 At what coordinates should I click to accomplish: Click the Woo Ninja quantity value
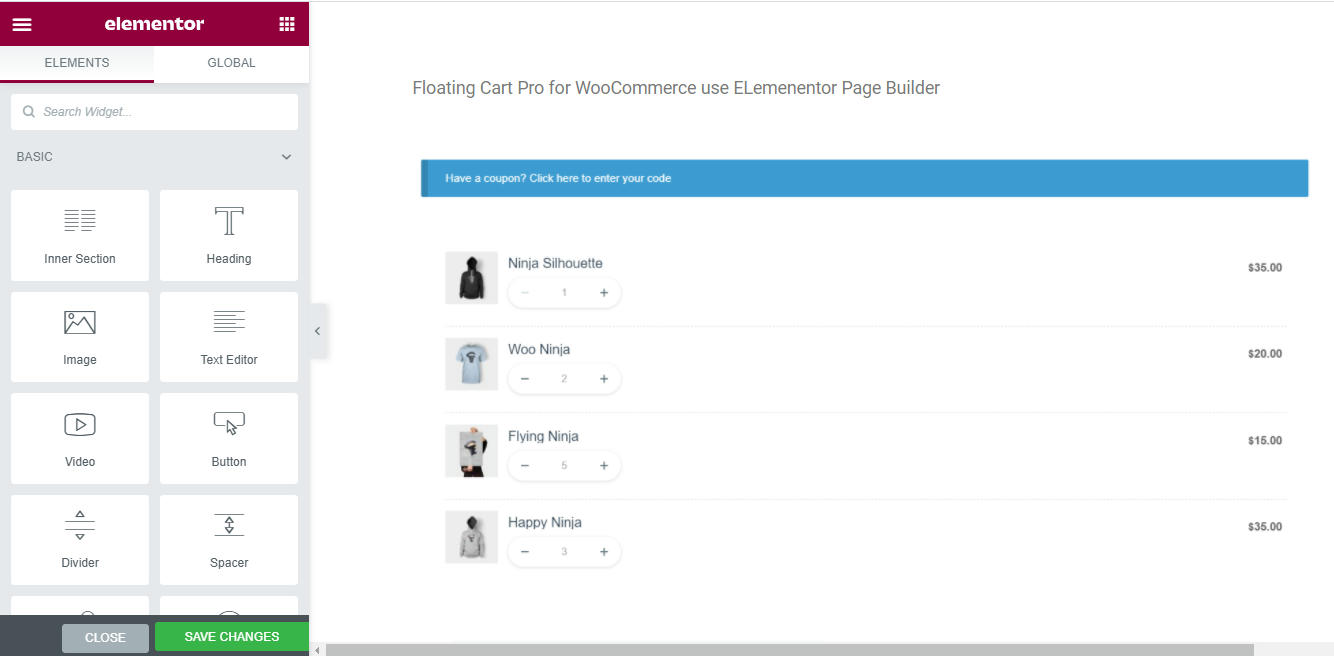pos(564,379)
